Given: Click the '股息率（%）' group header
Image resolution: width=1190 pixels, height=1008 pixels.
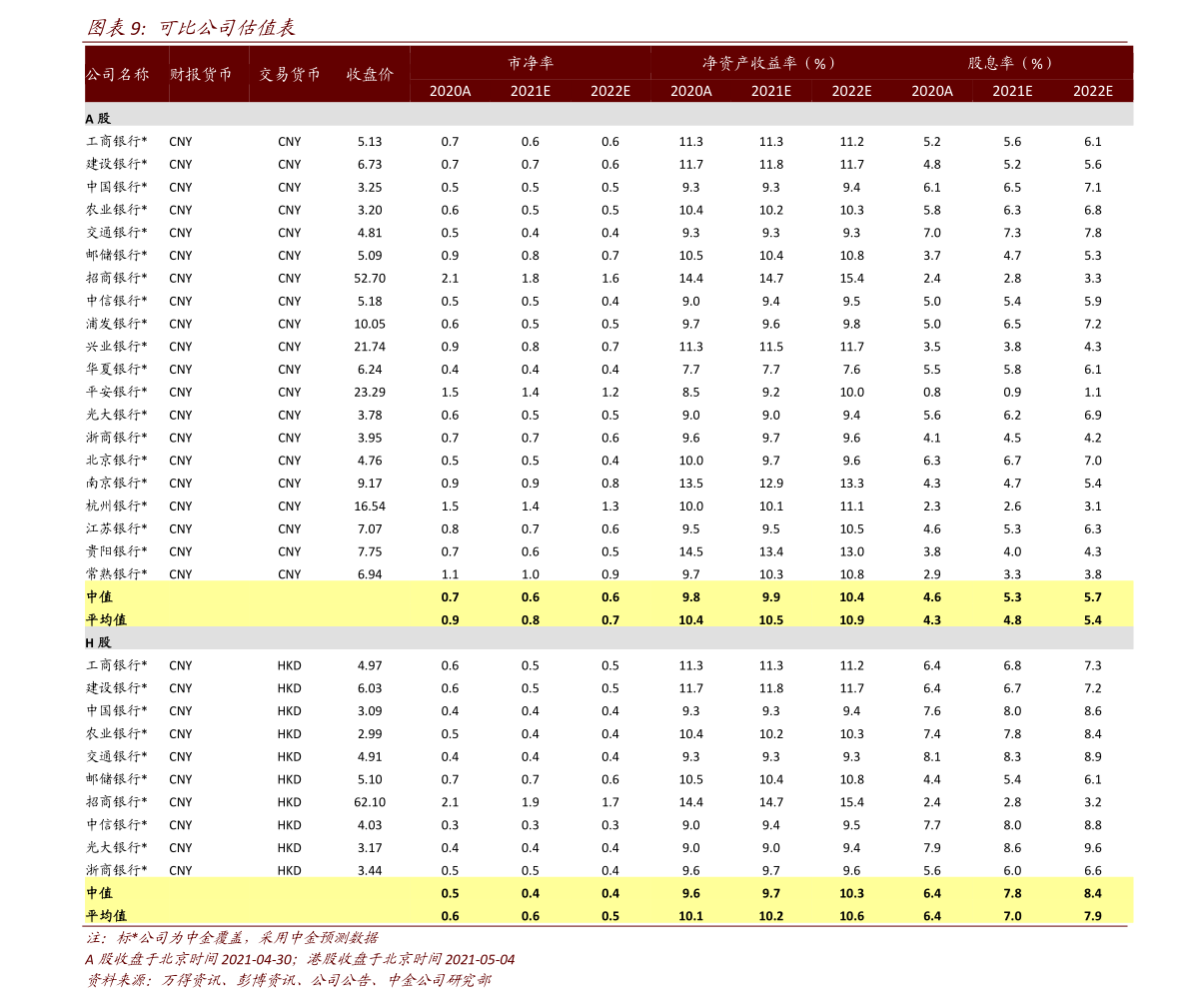Looking at the screenshot, I should coord(1012,63).
